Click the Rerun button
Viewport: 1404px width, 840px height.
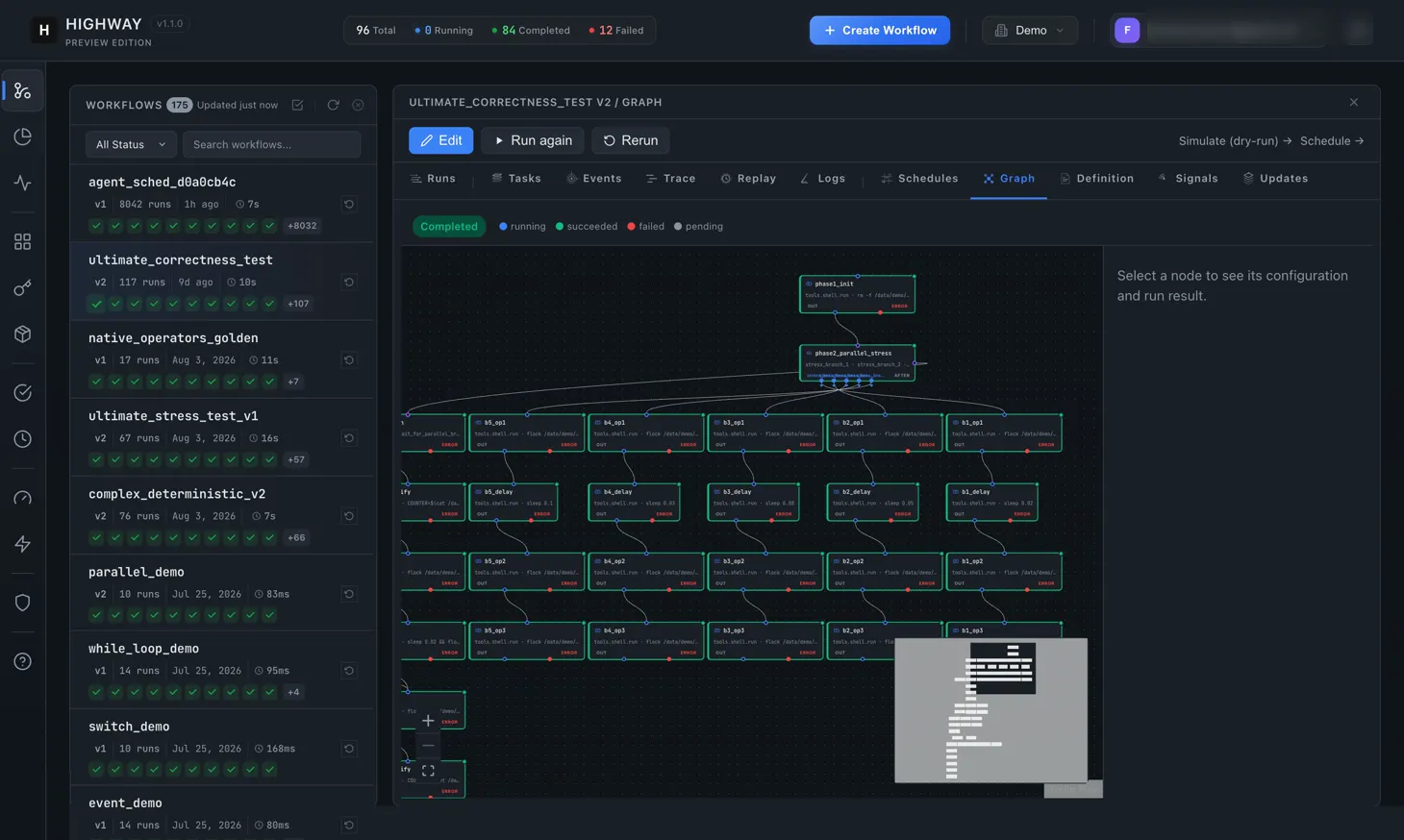pyautogui.click(x=631, y=140)
